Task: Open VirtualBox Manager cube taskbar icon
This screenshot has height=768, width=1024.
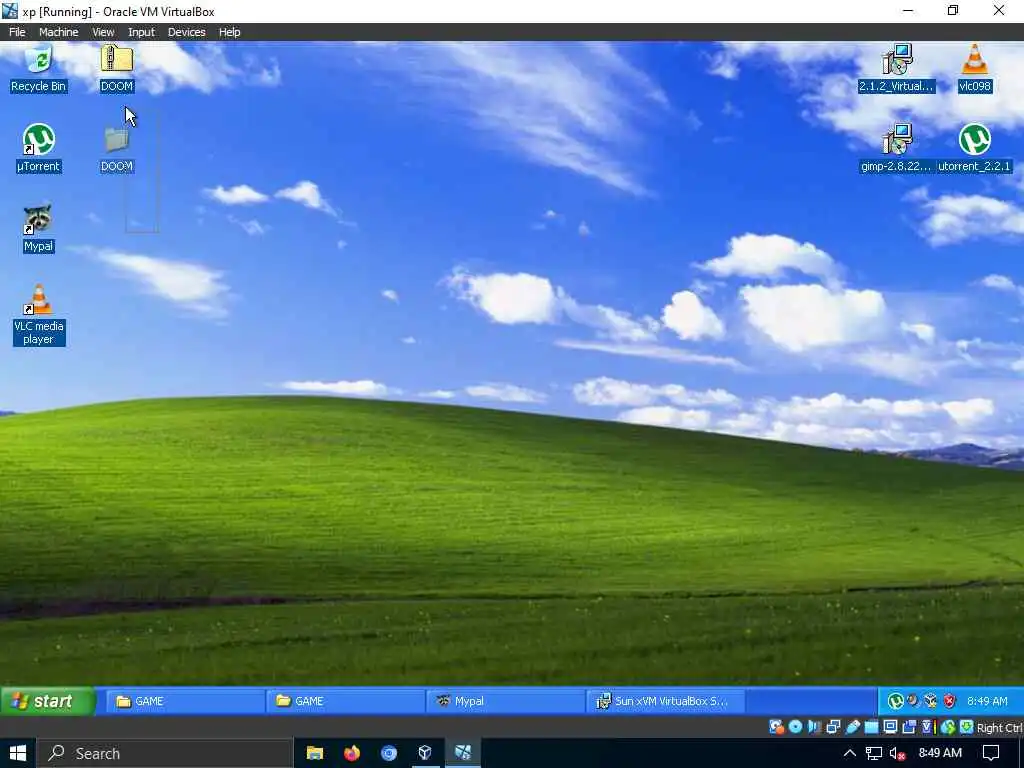Action: point(424,753)
